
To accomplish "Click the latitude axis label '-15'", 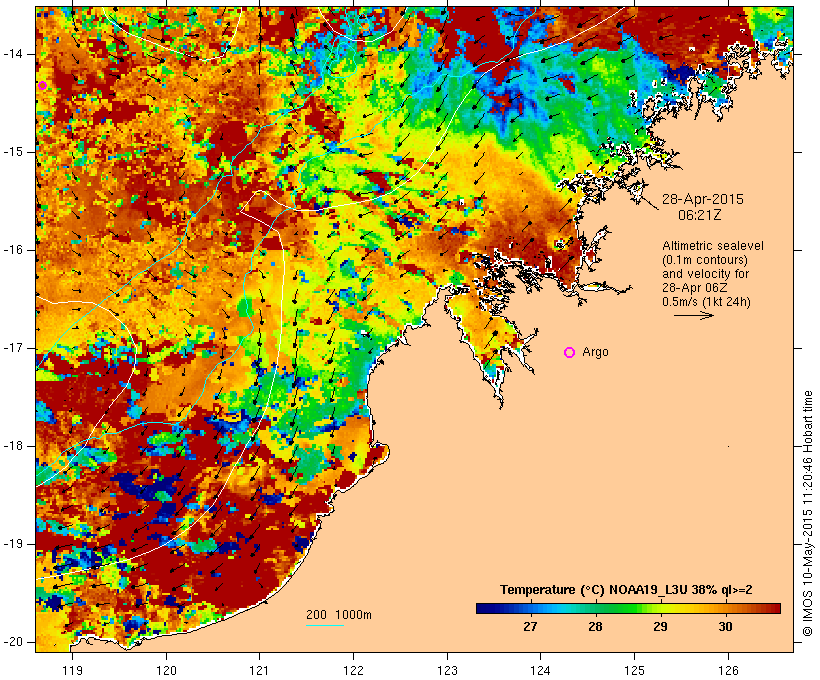I will click(13, 152).
